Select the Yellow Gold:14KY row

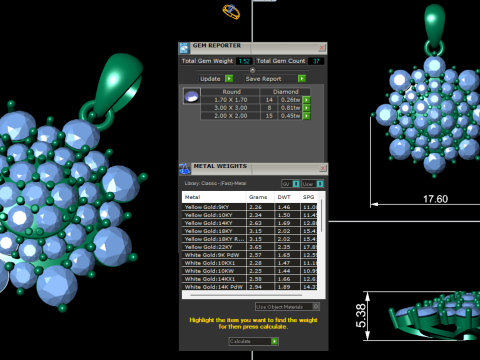[x=251, y=223]
